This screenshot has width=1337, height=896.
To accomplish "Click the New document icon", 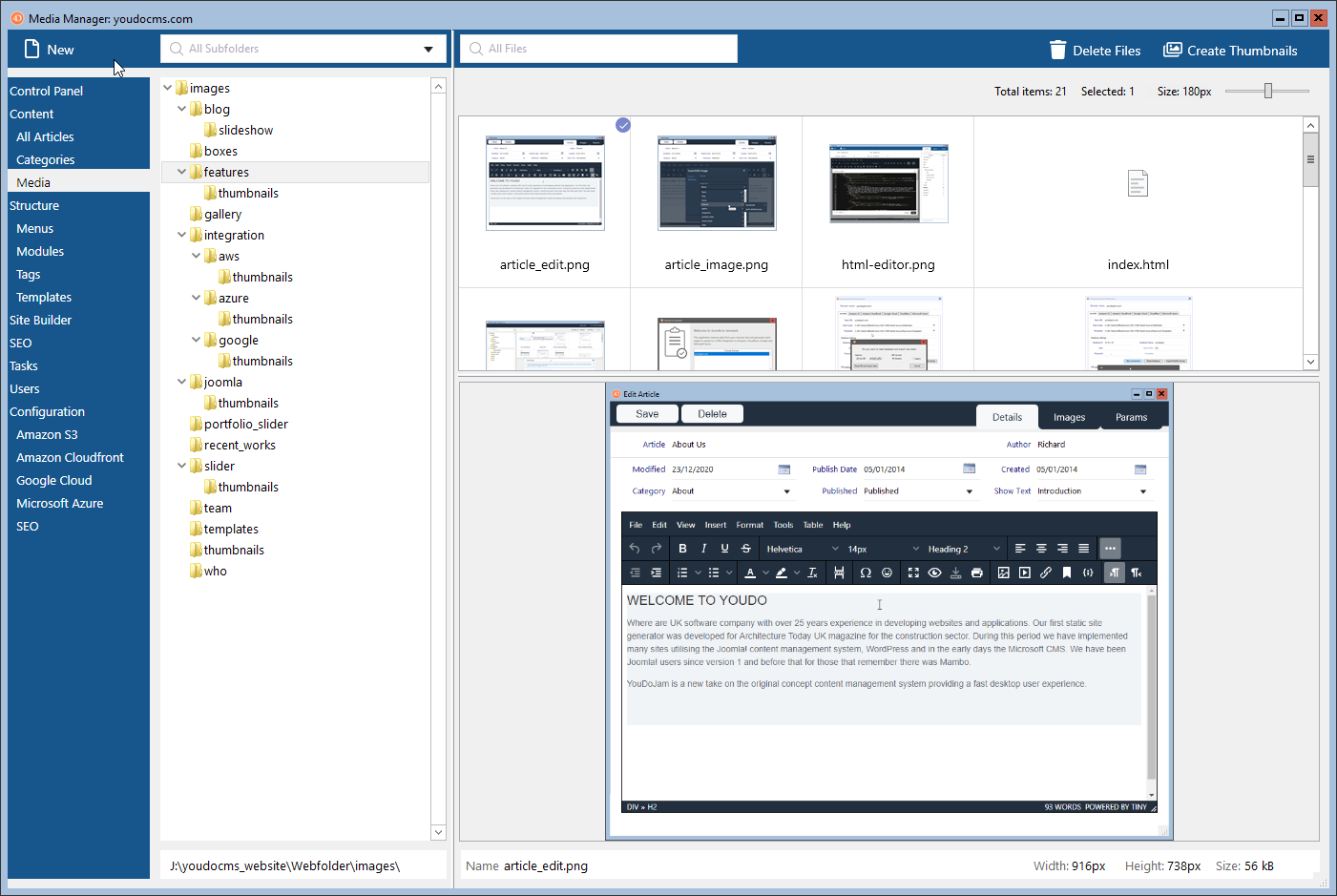I will 32,50.
